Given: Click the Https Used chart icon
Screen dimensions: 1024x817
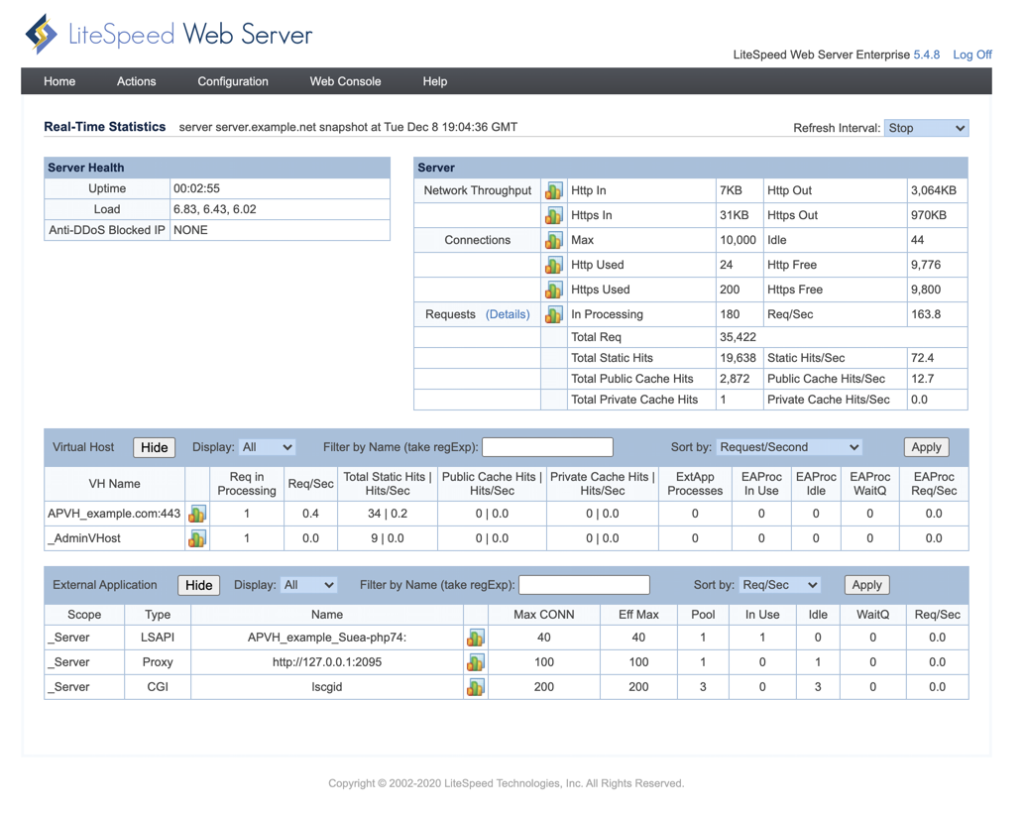Looking at the screenshot, I should click(554, 289).
